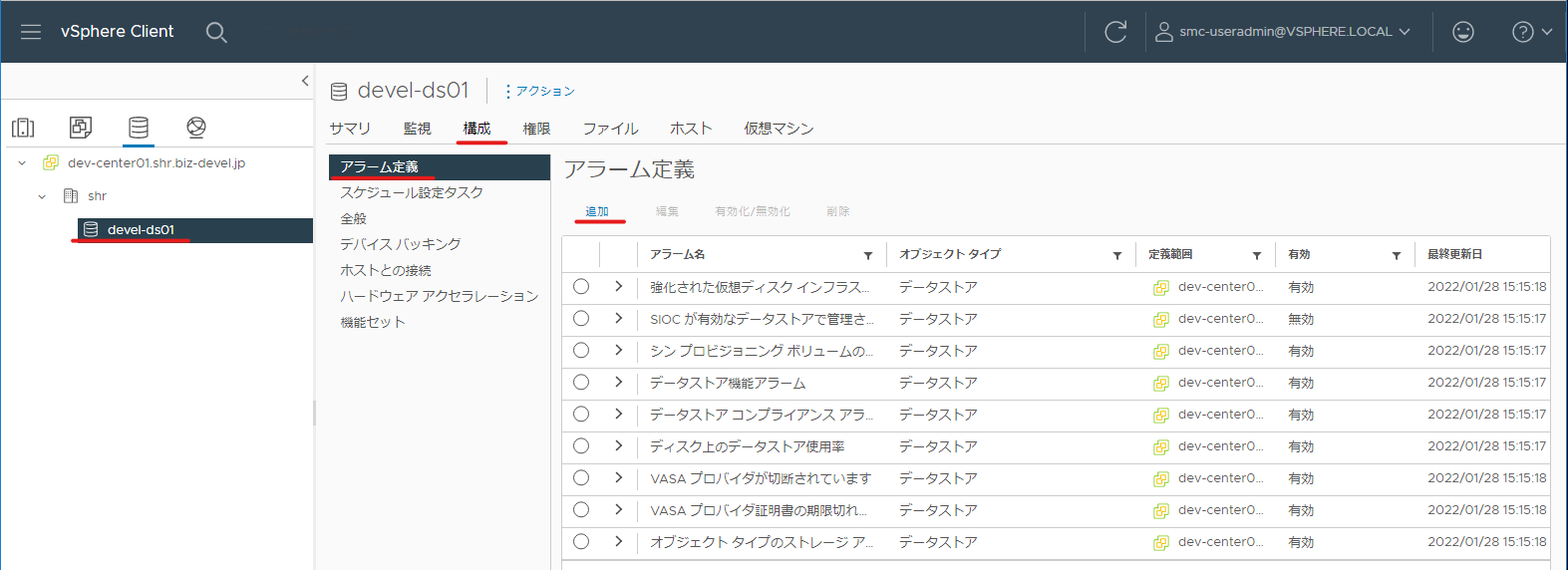Click the 追加 button to add alarm
The image size is (1568, 570).
click(x=597, y=211)
